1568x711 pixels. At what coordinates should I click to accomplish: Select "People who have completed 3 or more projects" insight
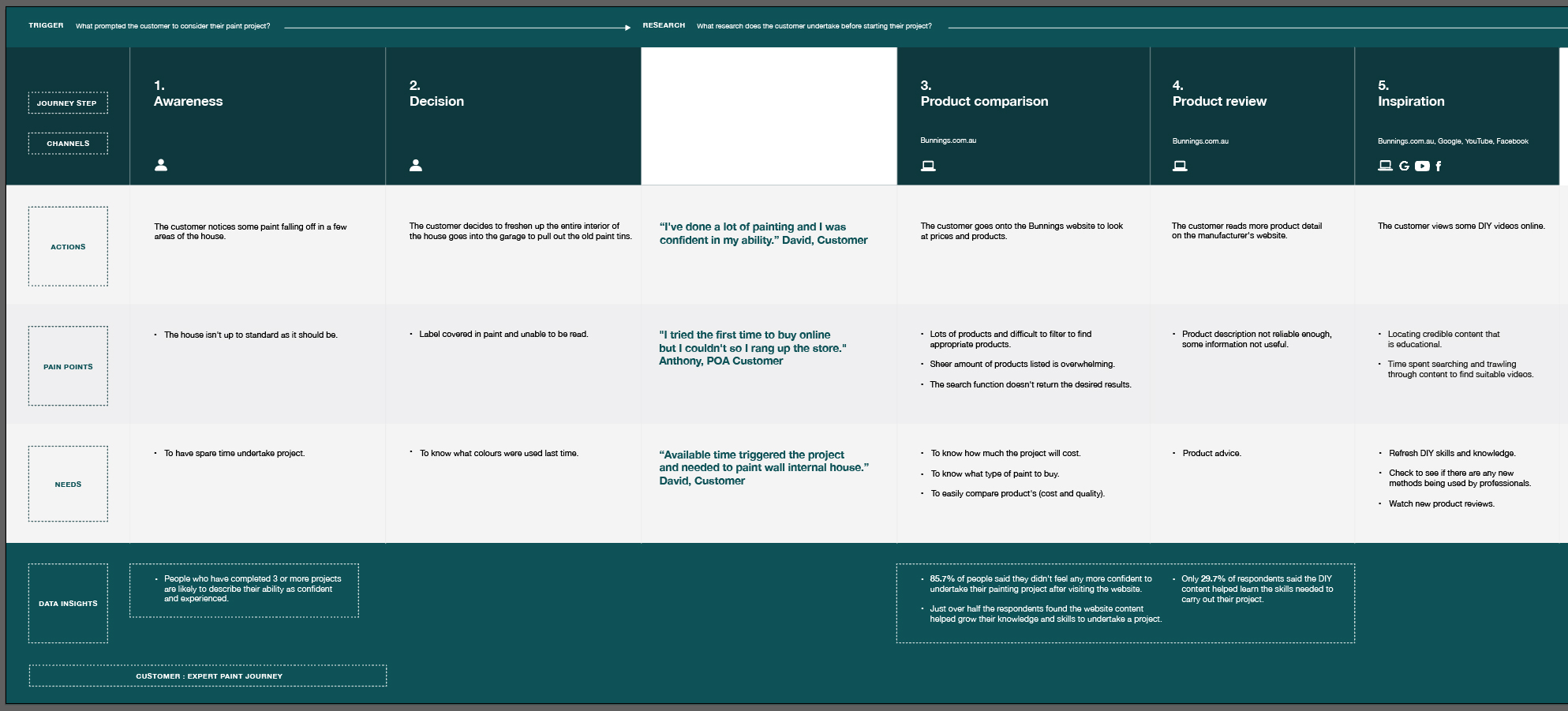pyautogui.click(x=253, y=589)
